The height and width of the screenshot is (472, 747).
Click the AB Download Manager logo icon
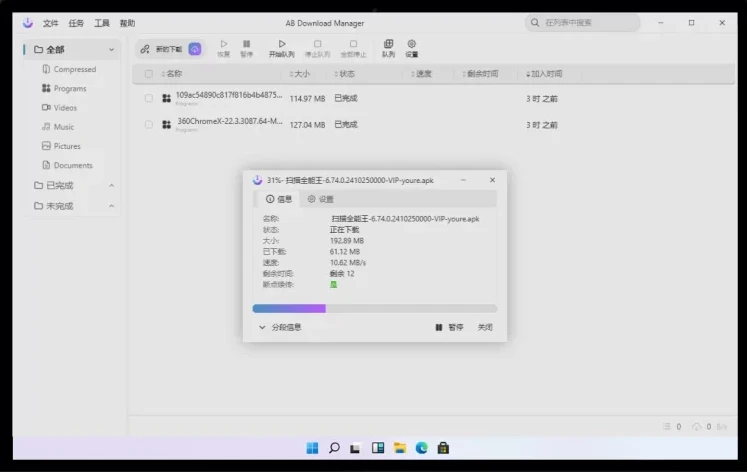(28, 22)
